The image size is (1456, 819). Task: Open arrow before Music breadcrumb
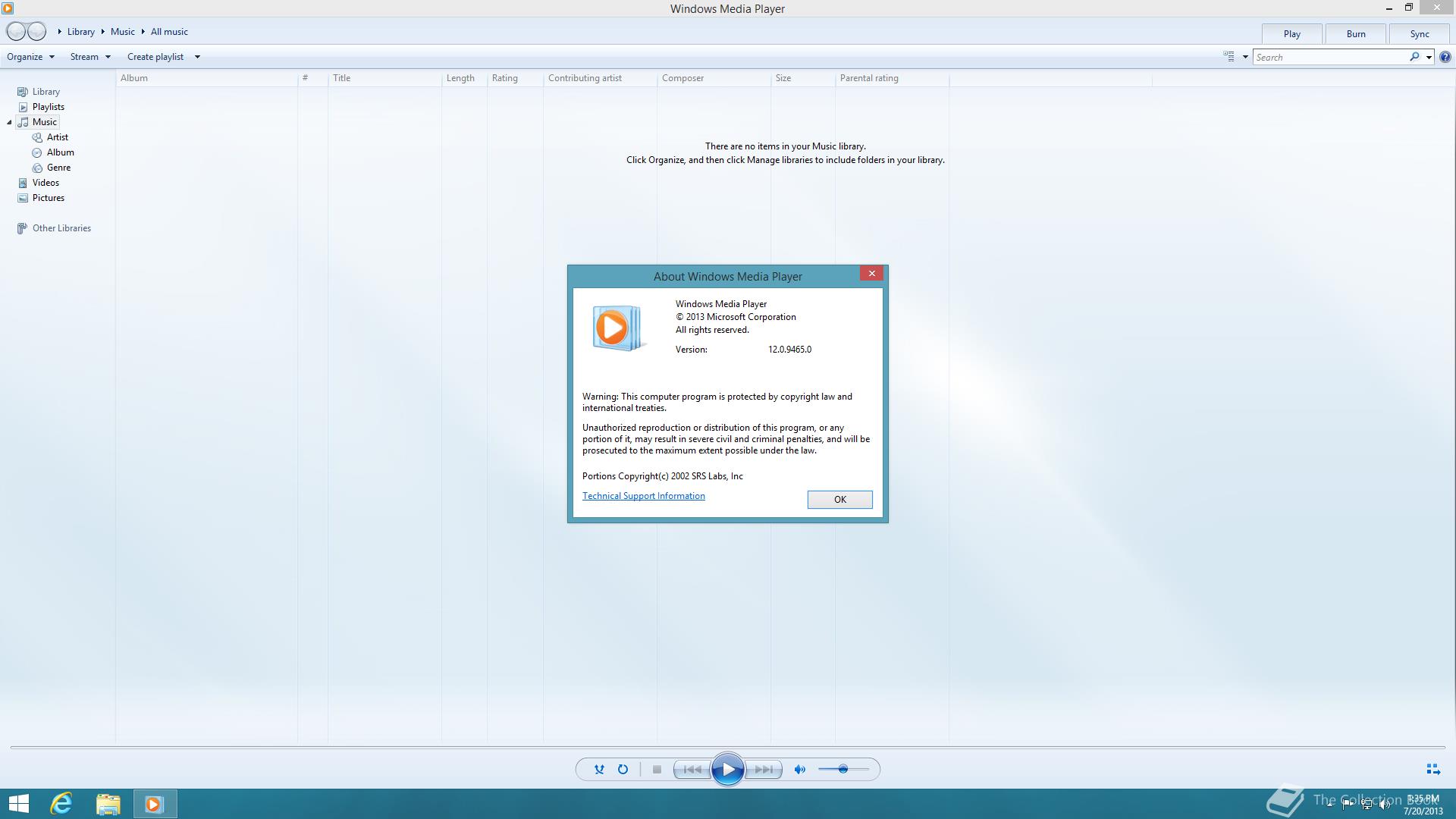102,32
